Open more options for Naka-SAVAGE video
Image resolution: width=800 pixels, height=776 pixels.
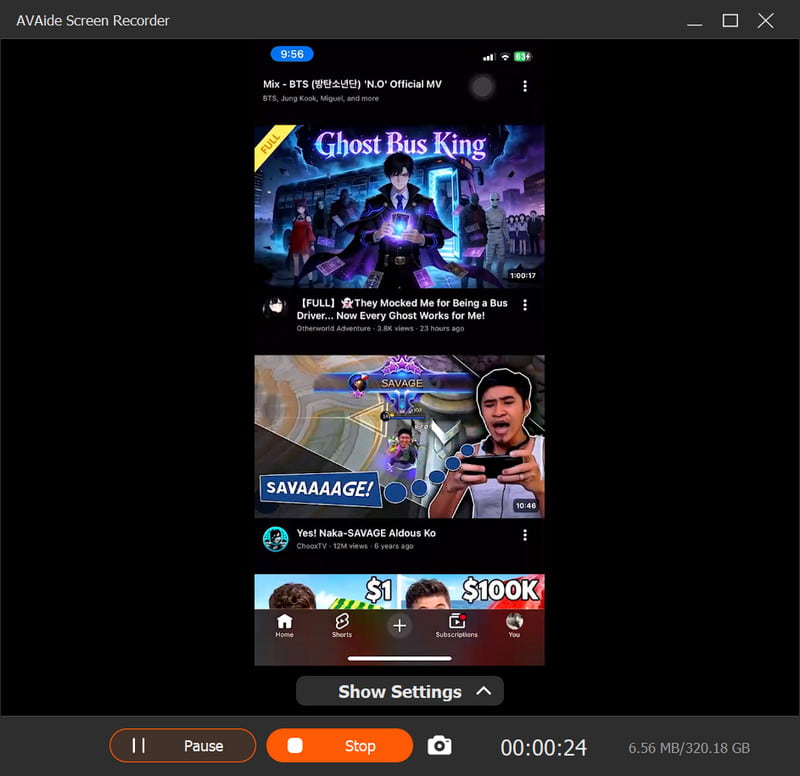[525, 535]
